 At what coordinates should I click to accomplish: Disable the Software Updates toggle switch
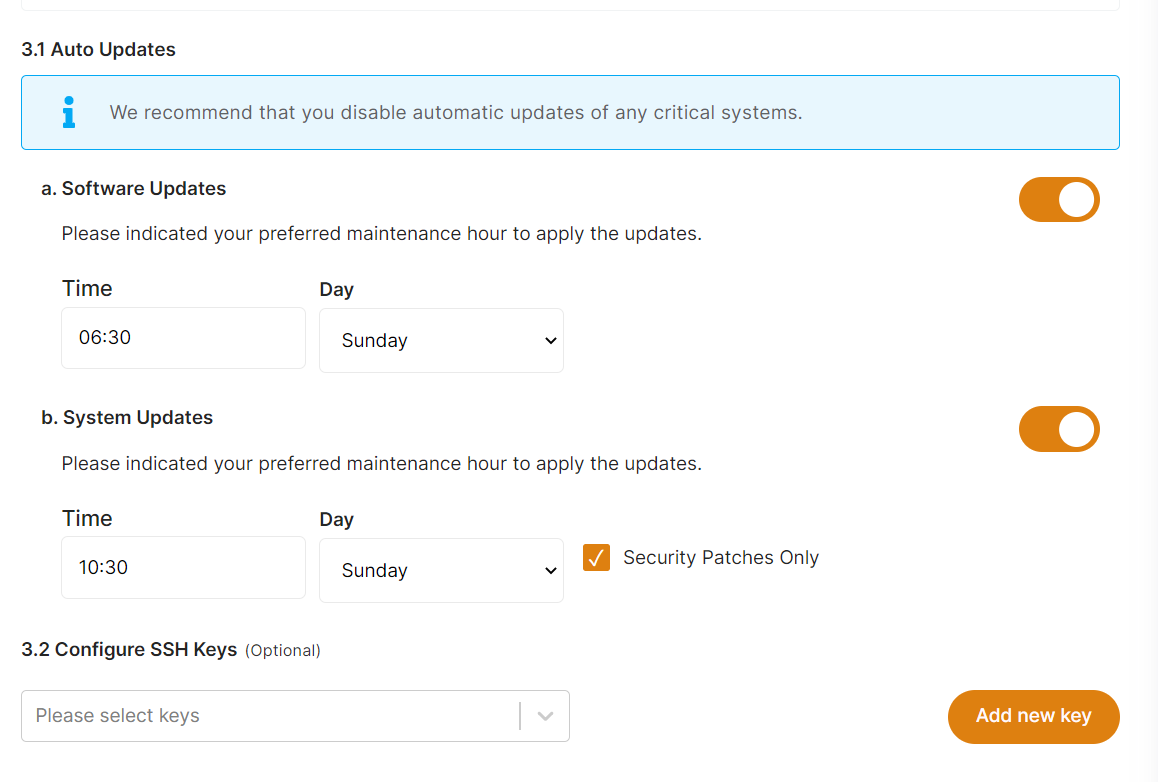click(x=1058, y=200)
